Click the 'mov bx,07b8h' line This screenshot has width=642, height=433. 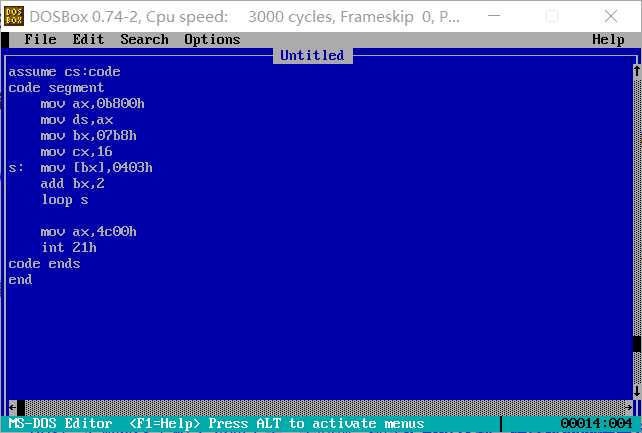coord(88,135)
